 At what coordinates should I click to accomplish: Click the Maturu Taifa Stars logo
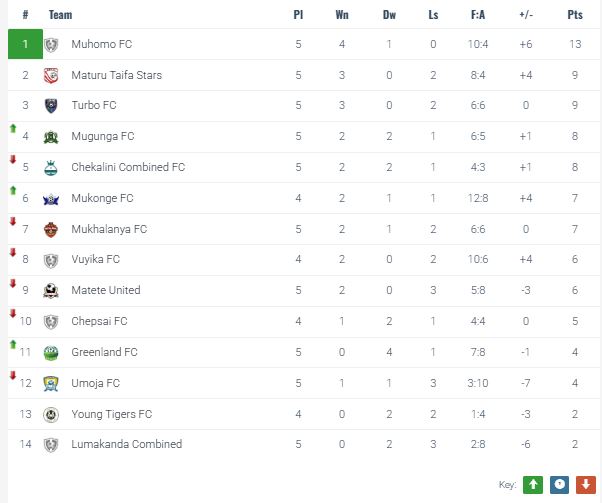point(51,76)
